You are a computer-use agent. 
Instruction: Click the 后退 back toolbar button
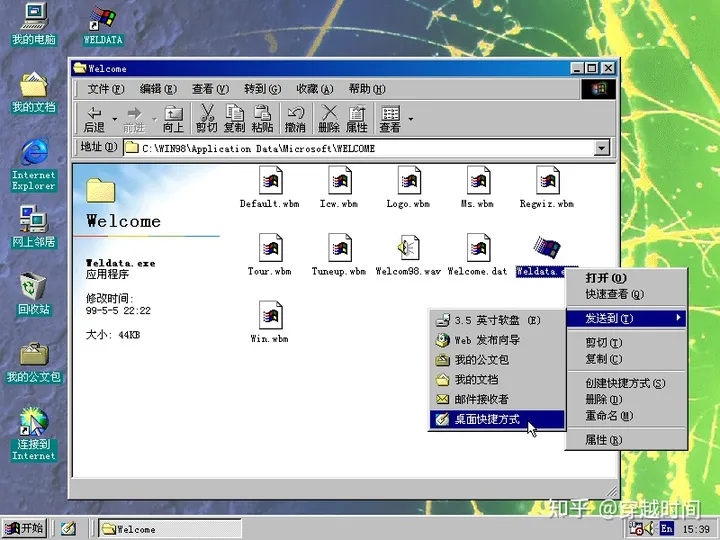[x=94, y=119]
